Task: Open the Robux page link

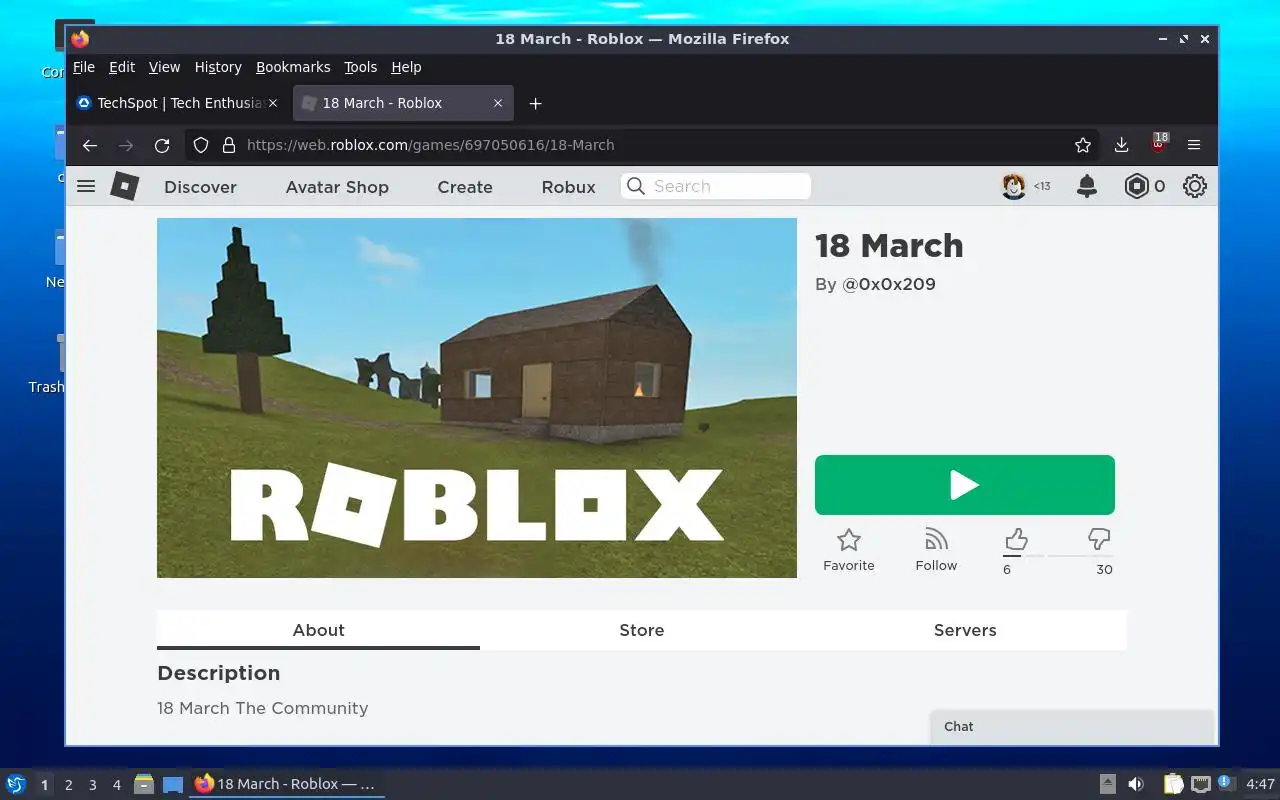Action: tap(568, 187)
